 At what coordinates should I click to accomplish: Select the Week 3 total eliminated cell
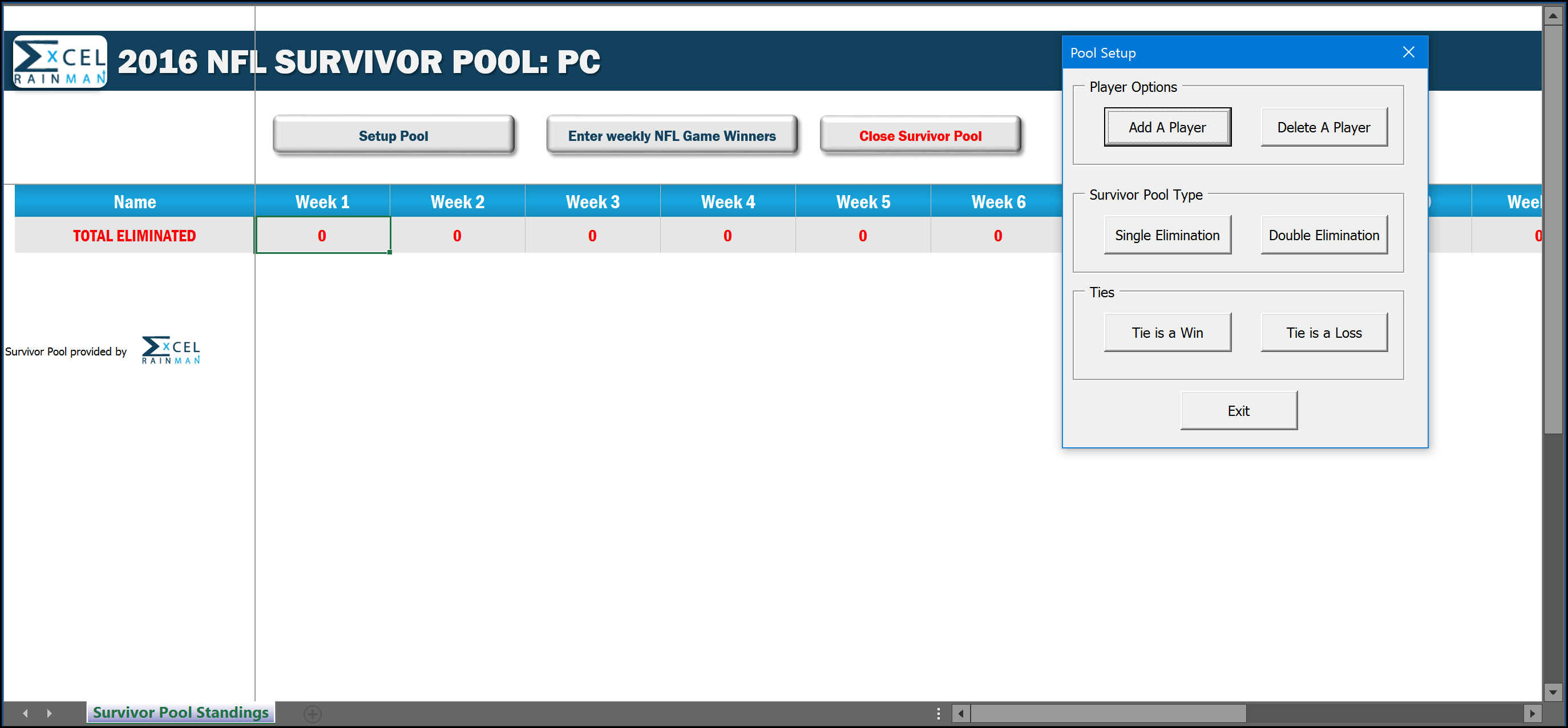pyautogui.click(x=592, y=236)
